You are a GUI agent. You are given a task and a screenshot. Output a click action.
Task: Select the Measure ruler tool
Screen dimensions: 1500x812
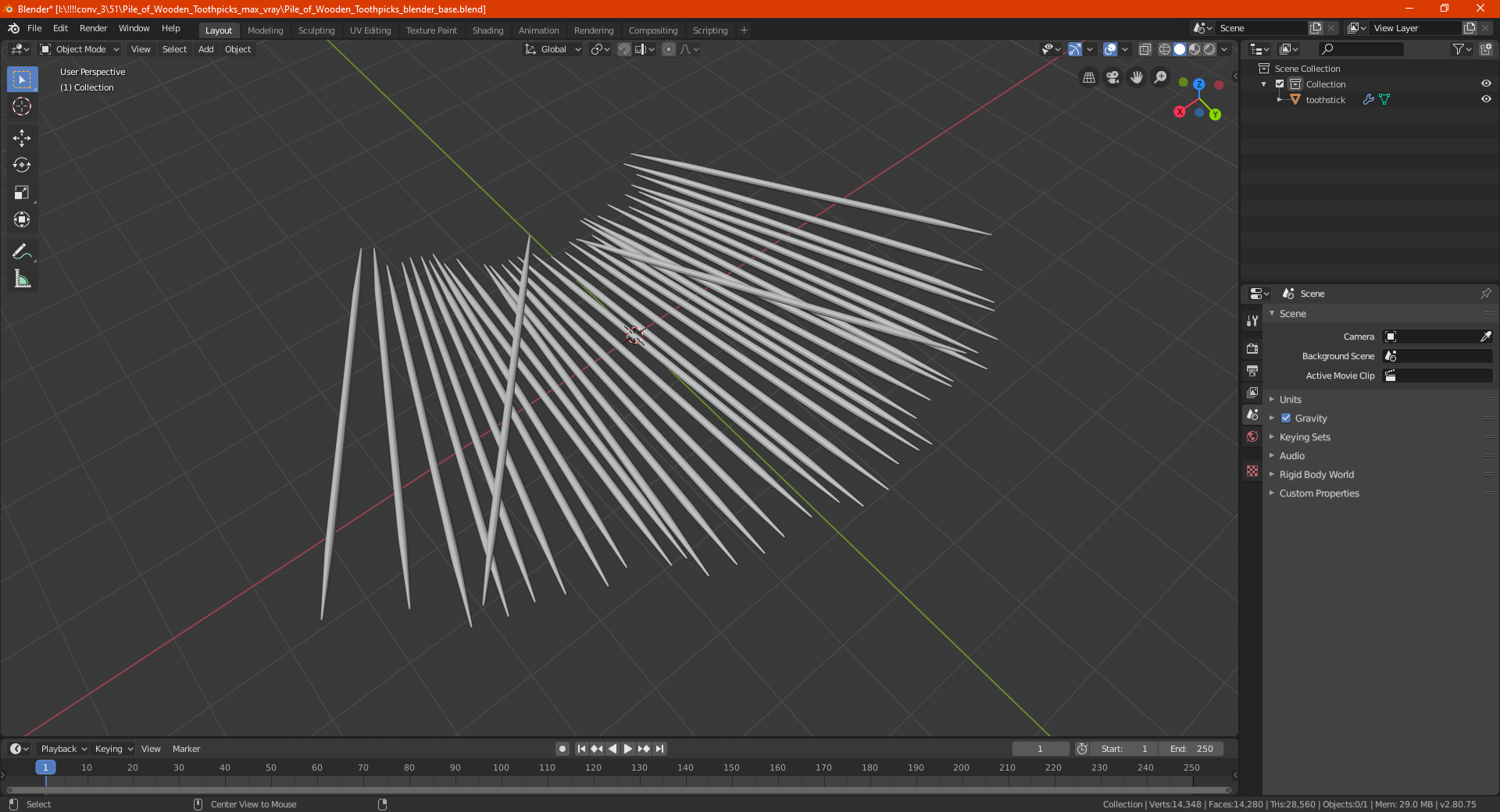click(x=22, y=279)
